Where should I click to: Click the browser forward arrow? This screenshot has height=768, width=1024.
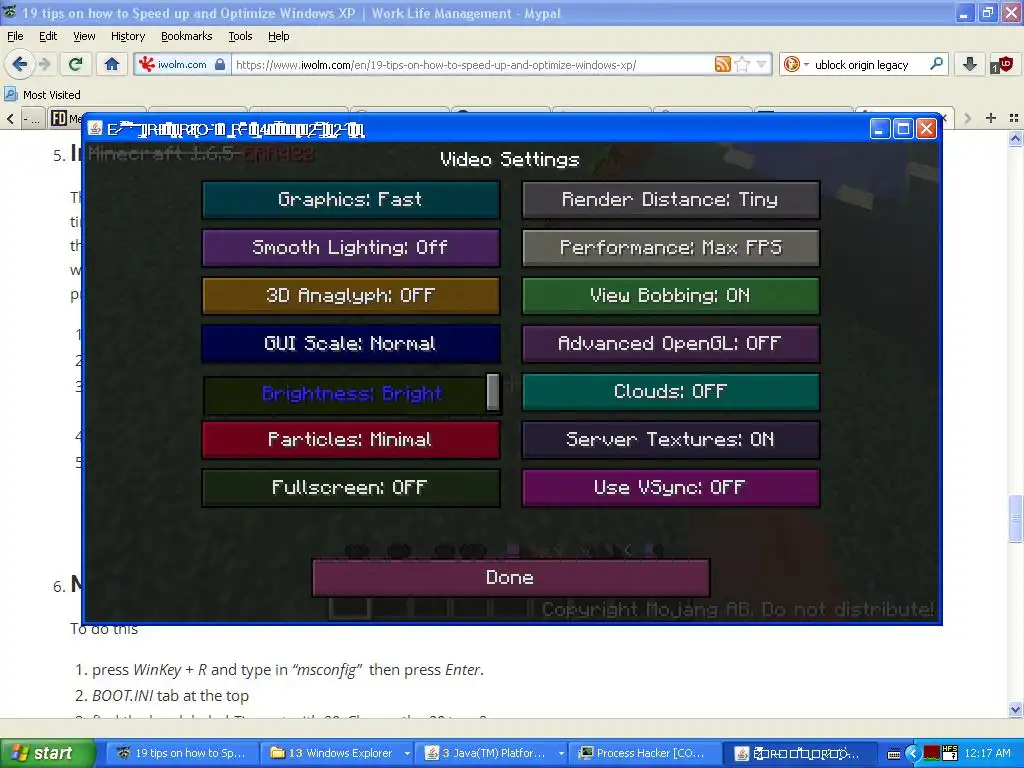pyautogui.click(x=44, y=64)
